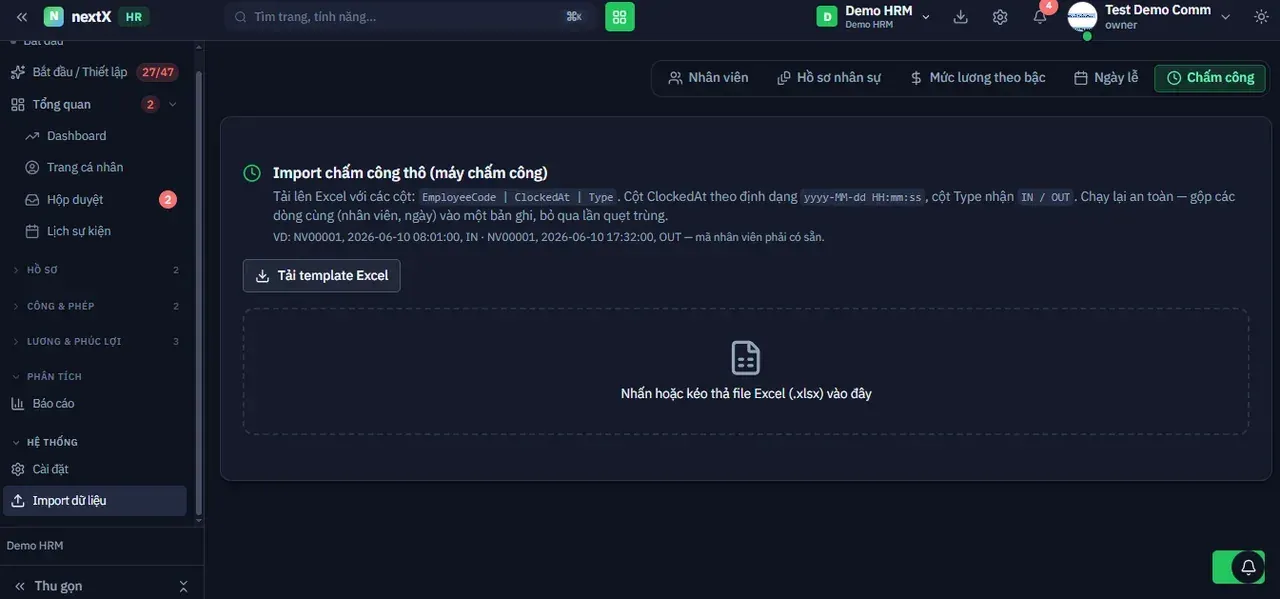The height and width of the screenshot is (599, 1280).
Task: Click Demo HRM label at sidebar bottom
Action: pos(35,546)
